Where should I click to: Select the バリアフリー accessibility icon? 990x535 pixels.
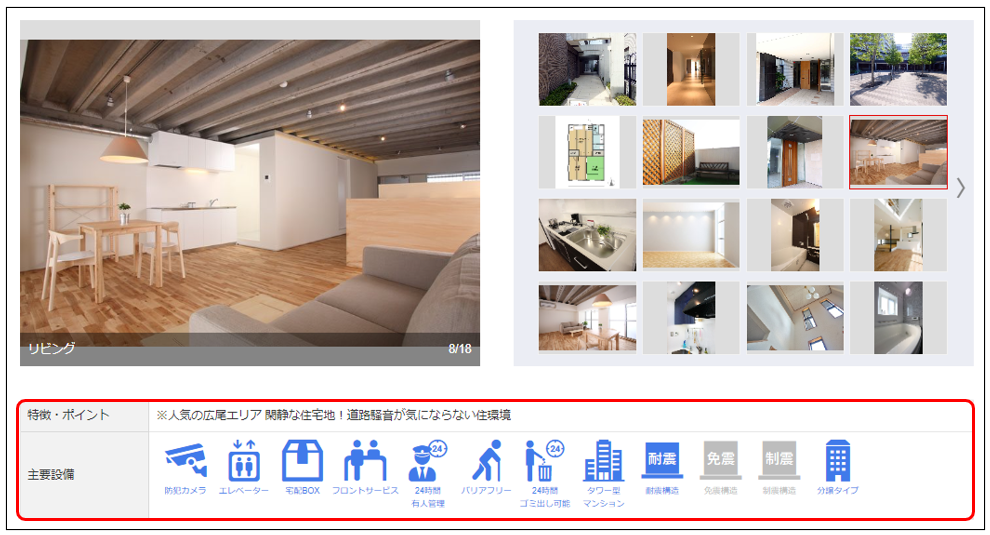[486, 461]
